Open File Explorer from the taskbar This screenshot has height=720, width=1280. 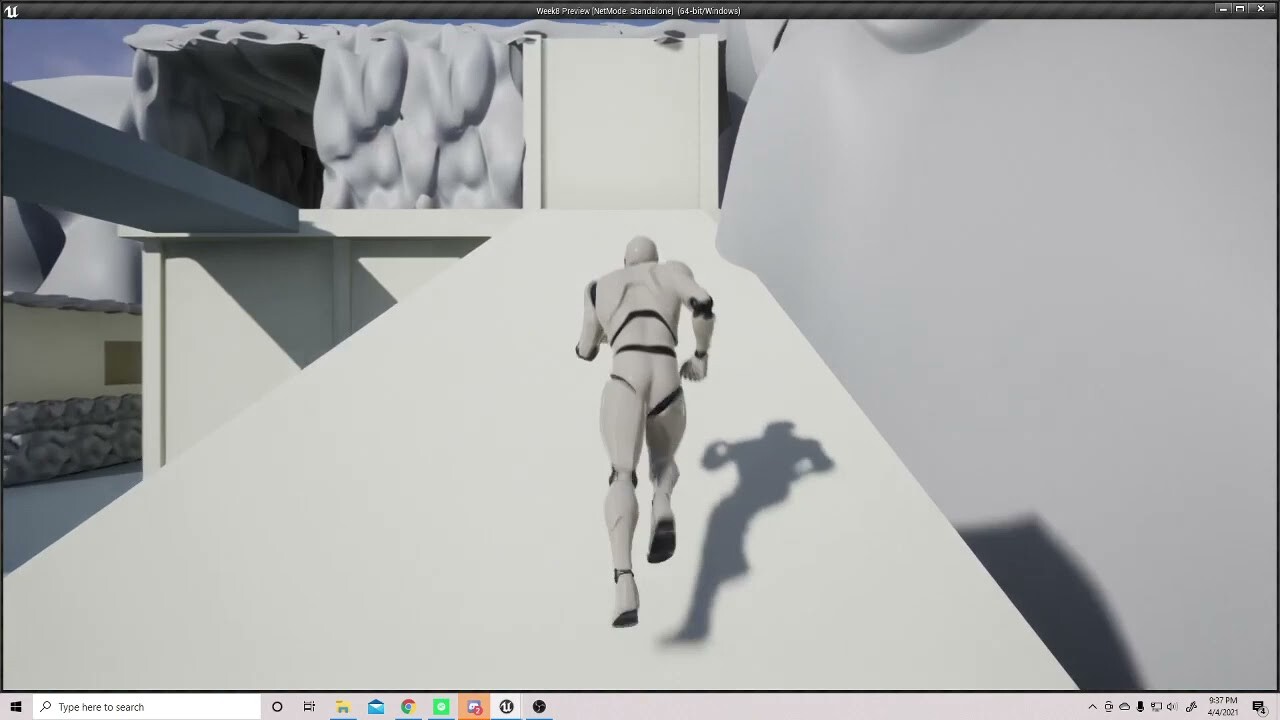point(342,707)
